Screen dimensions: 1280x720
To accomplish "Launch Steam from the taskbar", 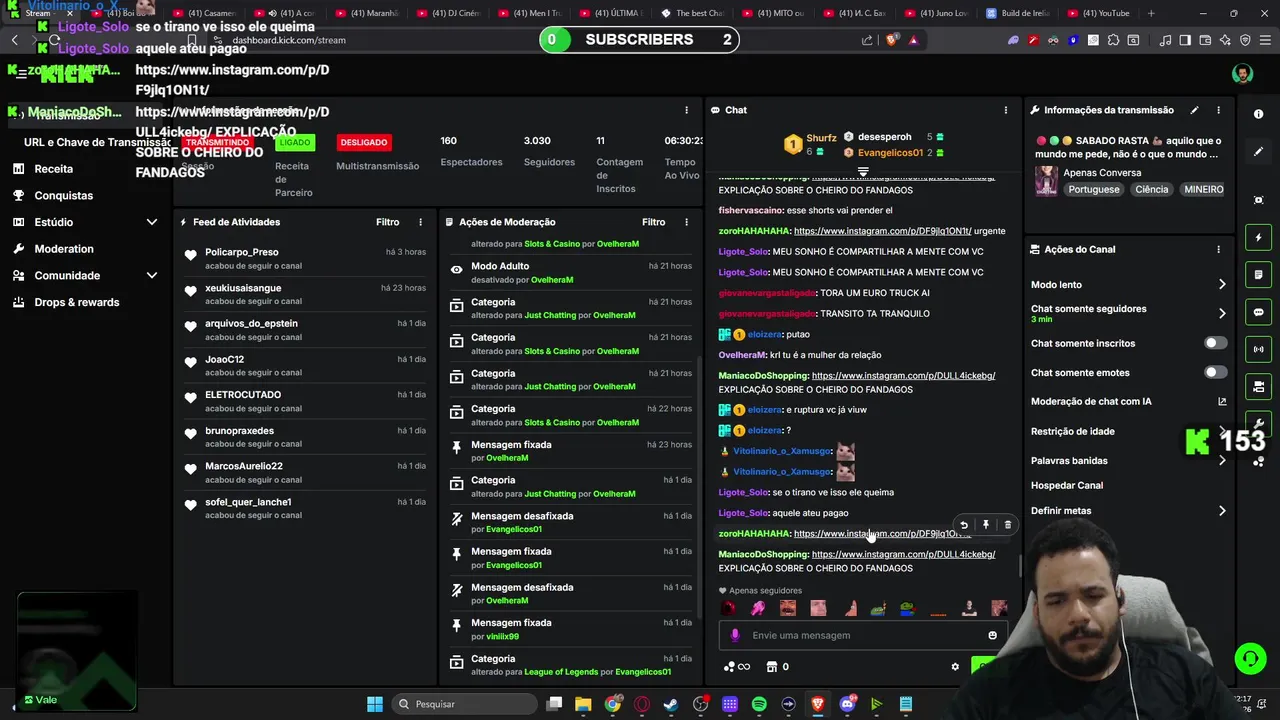I will 671,704.
